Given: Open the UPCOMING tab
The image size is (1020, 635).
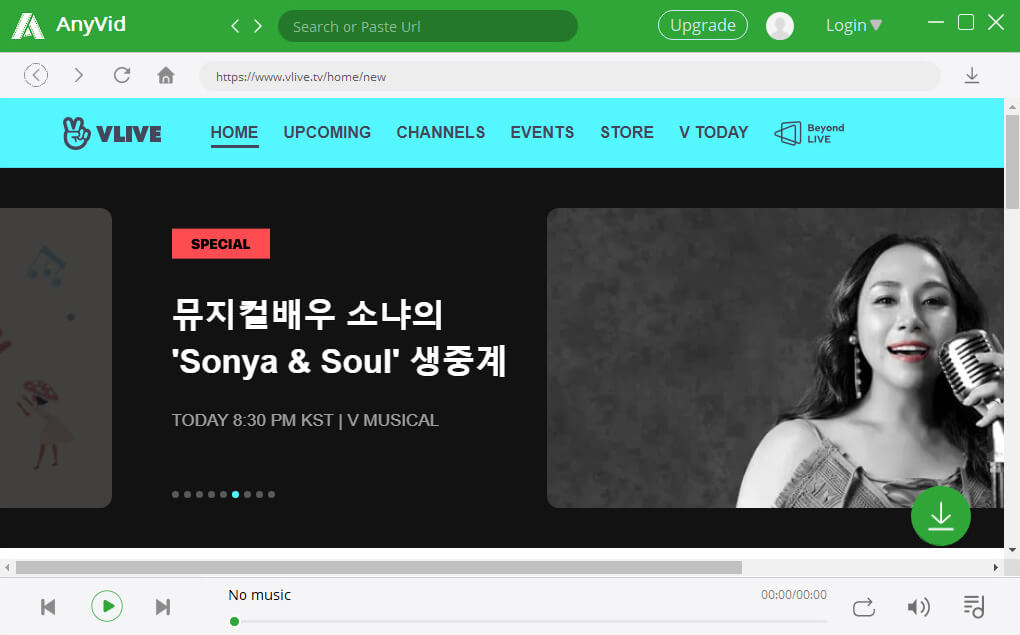Looking at the screenshot, I should (x=327, y=132).
